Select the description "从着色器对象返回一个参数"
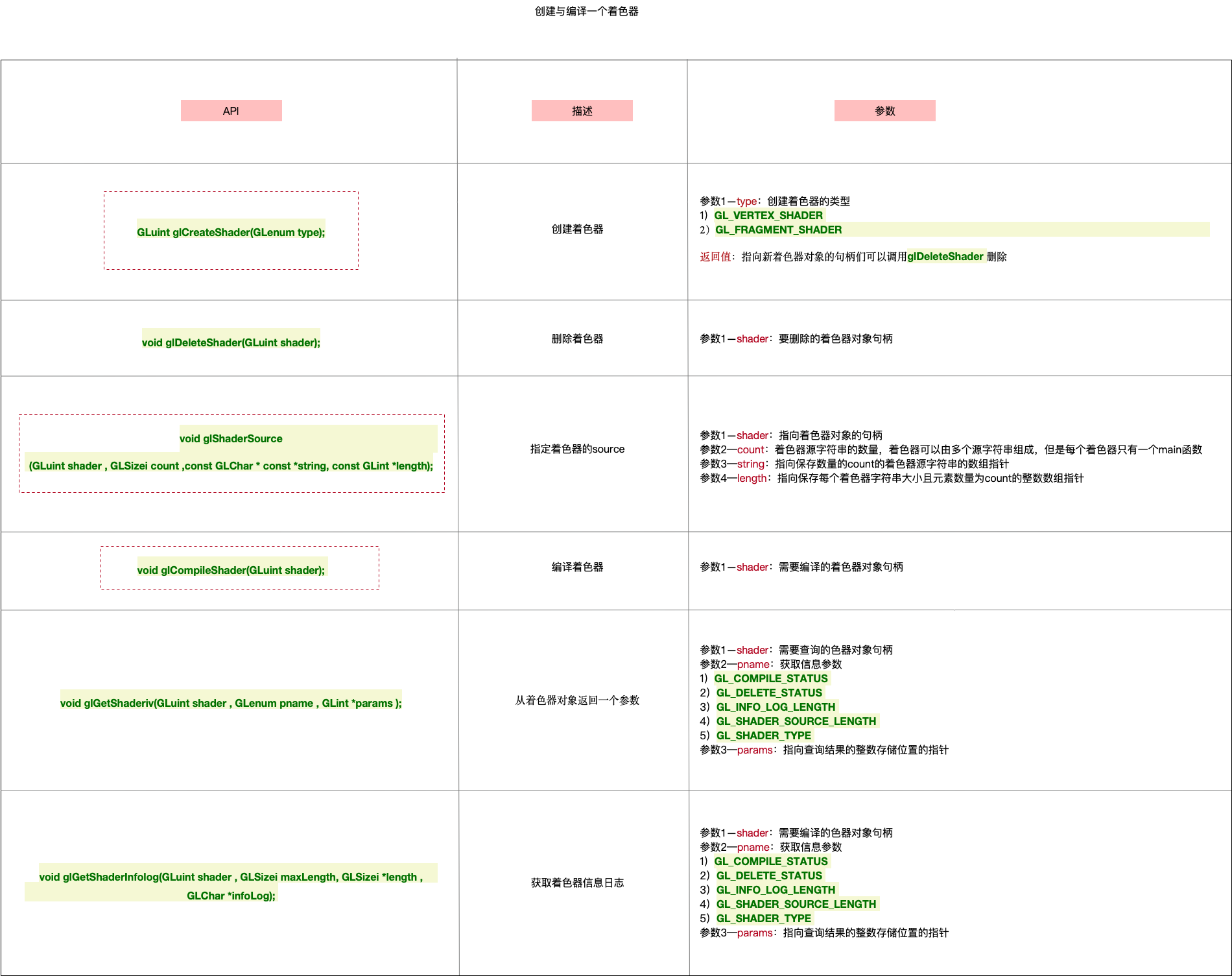Screen dimensions: 1232x976 coord(577,700)
